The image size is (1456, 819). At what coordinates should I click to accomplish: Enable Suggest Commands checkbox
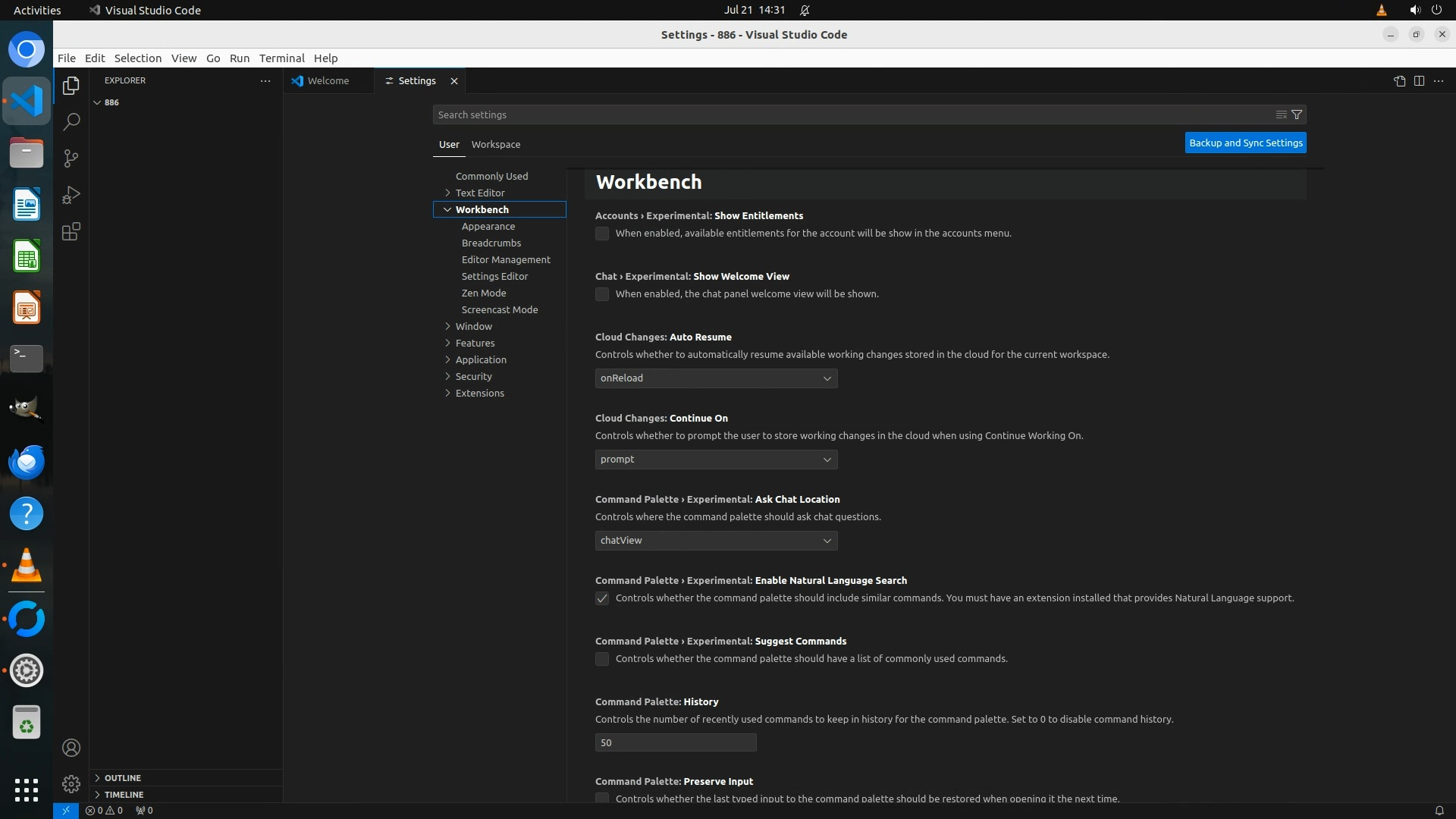[602, 659]
